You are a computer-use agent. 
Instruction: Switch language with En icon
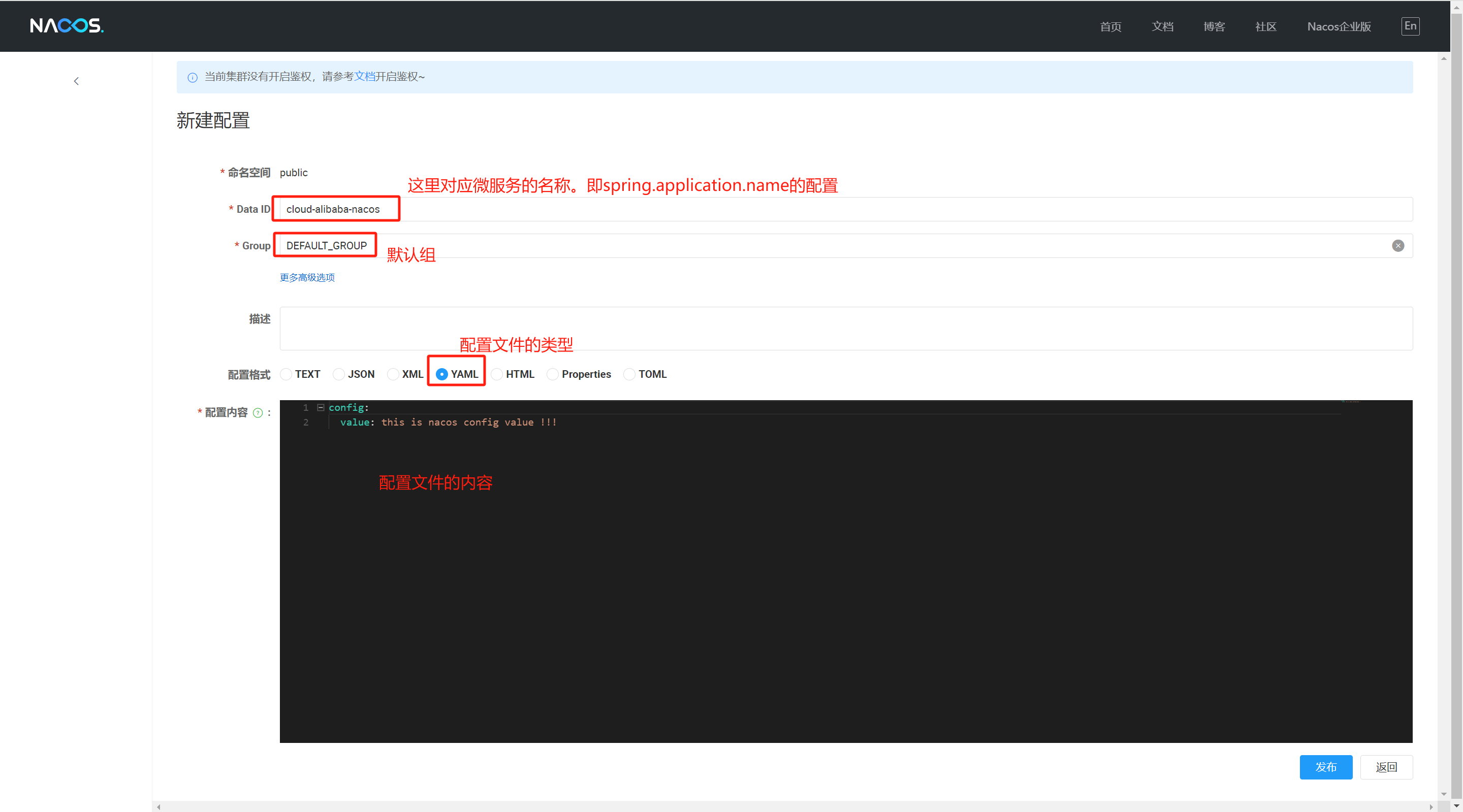[1410, 26]
